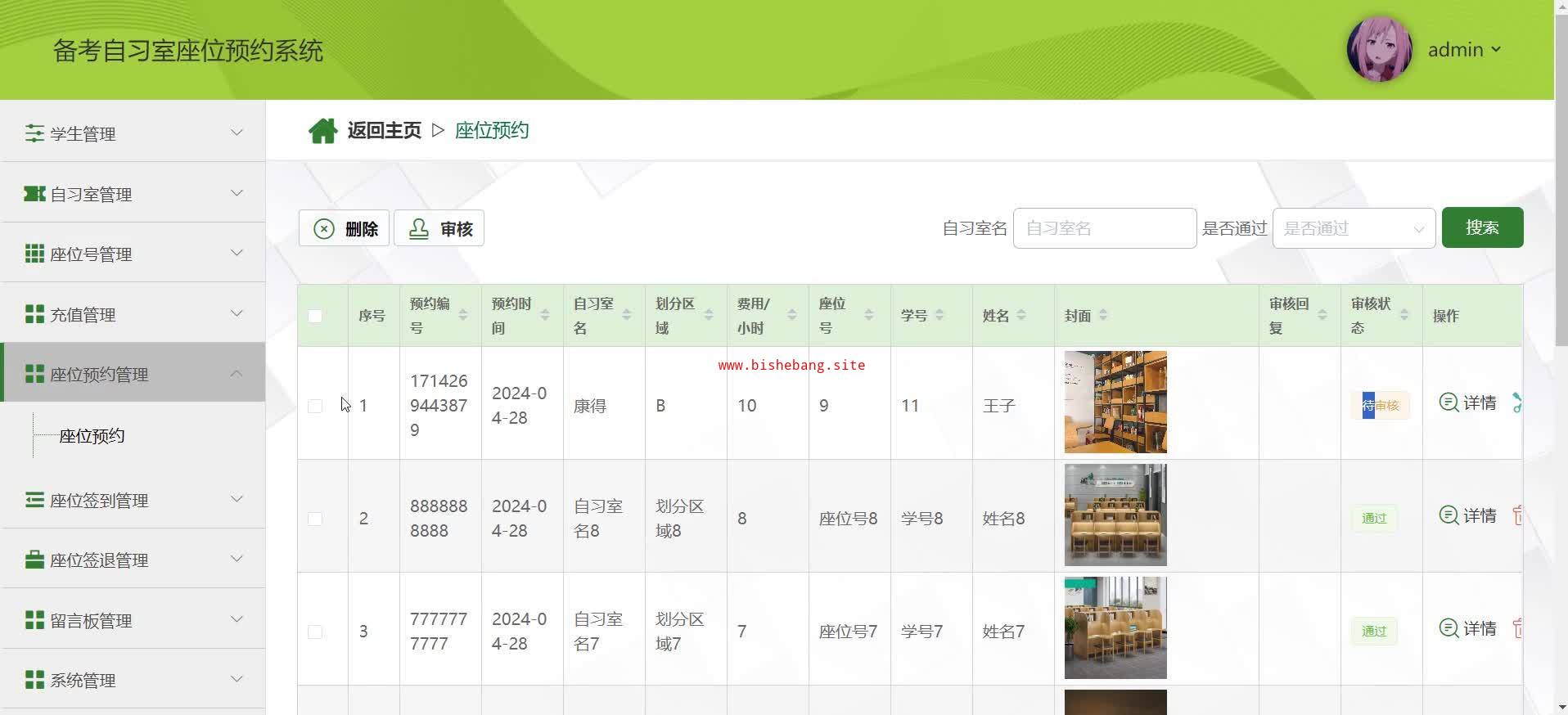Open 详情 for the 姓名8 reservation

click(1468, 515)
